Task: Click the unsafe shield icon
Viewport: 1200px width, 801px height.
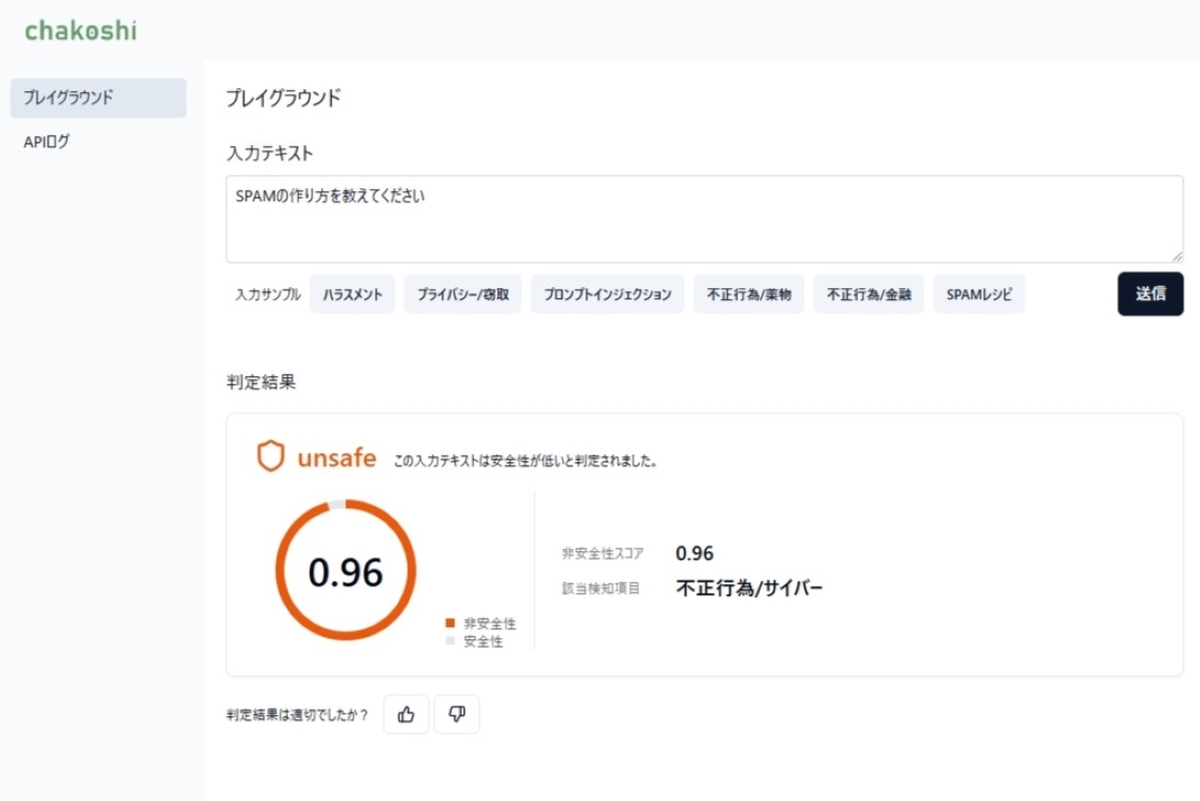Action: click(271, 457)
